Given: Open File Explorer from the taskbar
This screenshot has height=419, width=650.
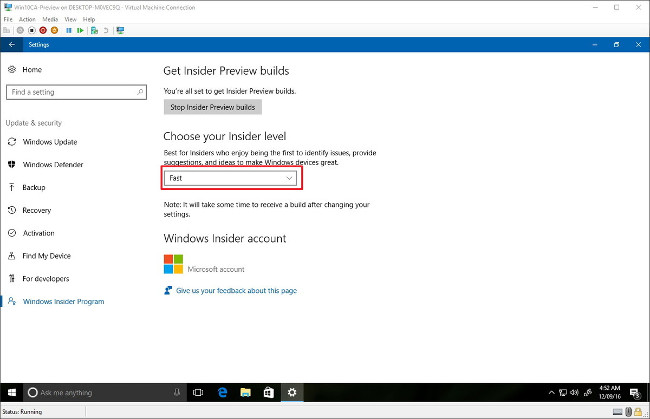Looking at the screenshot, I should [245, 392].
